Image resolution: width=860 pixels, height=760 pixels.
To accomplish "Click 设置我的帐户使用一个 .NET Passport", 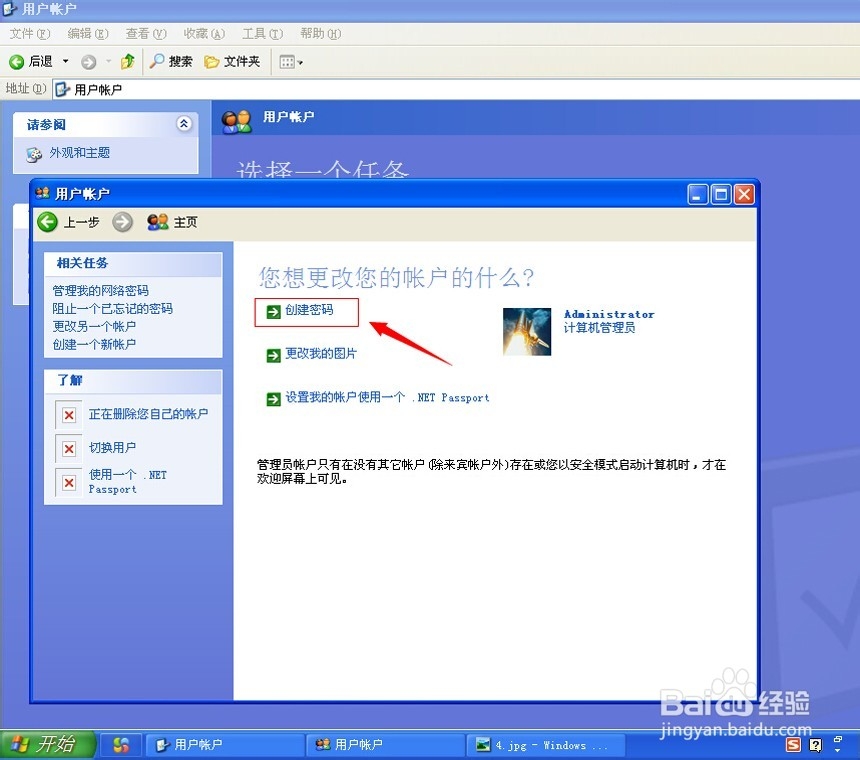I will pyautogui.click(x=387, y=398).
